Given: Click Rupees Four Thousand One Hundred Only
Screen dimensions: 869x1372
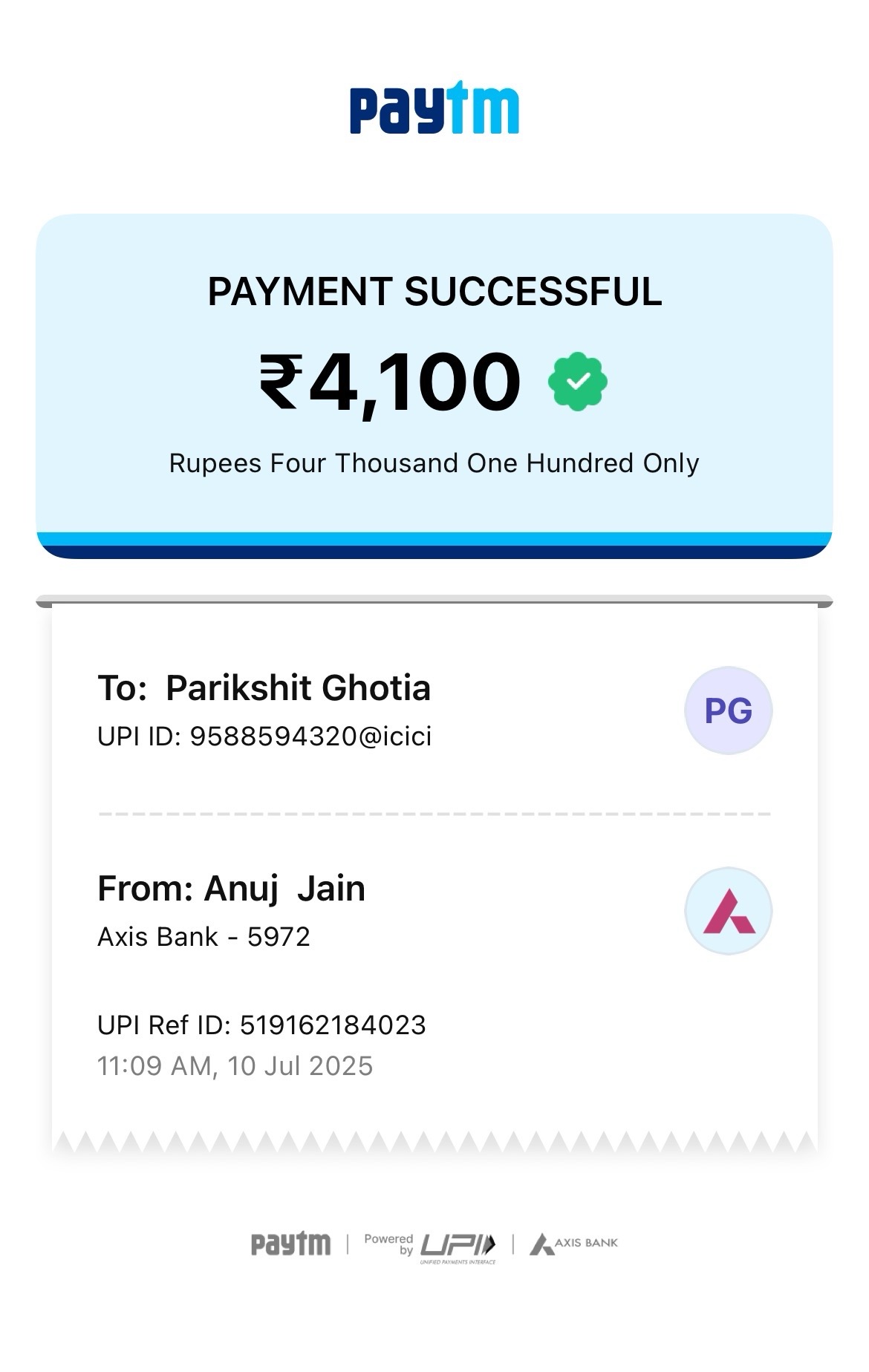Looking at the screenshot, I should [434, 463].
